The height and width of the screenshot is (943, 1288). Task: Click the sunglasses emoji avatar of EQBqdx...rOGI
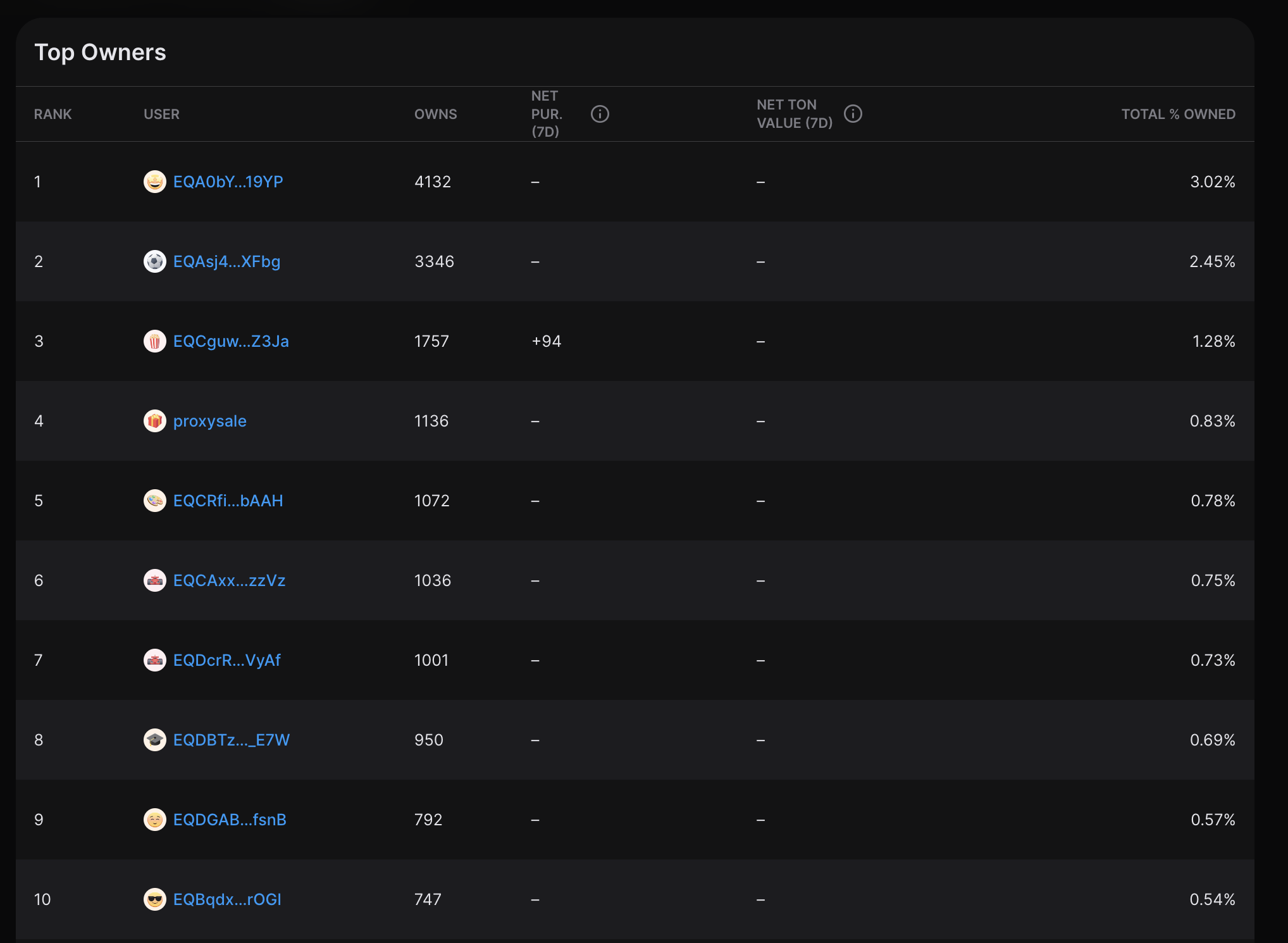pyautogui.click(x=154, y=900)
